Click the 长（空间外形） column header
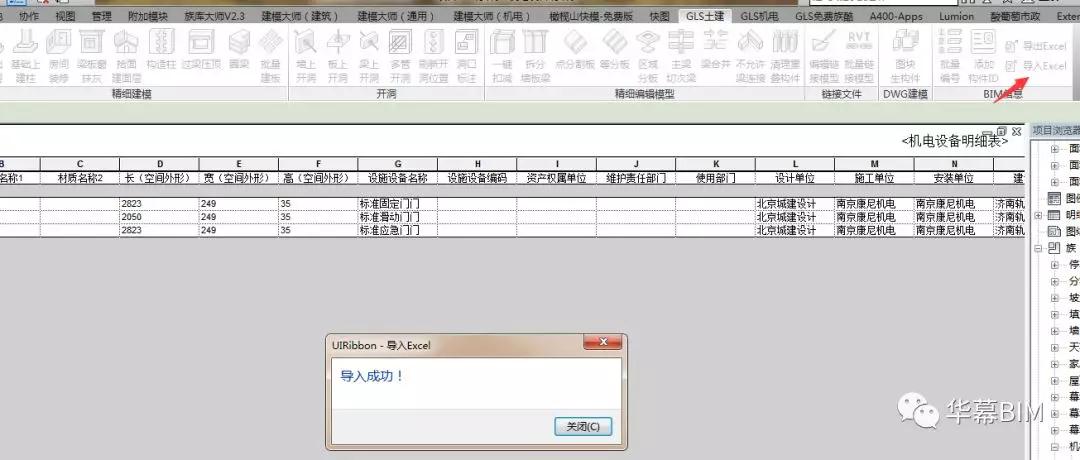Image resolution: width=1080 pixels, height=460 pixels. pos(159,178)
